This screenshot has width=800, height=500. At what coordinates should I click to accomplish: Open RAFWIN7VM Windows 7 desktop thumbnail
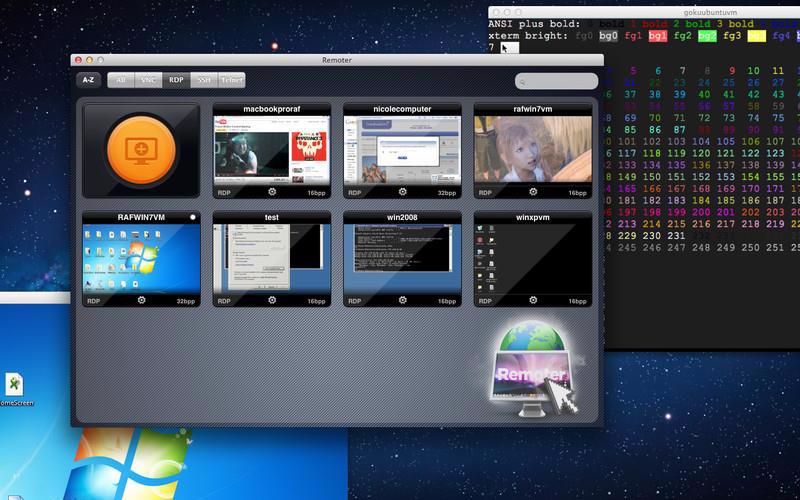point(141,259)
